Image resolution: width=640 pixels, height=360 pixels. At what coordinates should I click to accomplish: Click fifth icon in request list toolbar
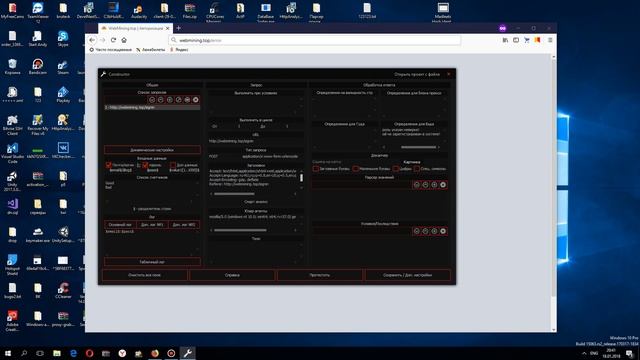coord(187,100)
